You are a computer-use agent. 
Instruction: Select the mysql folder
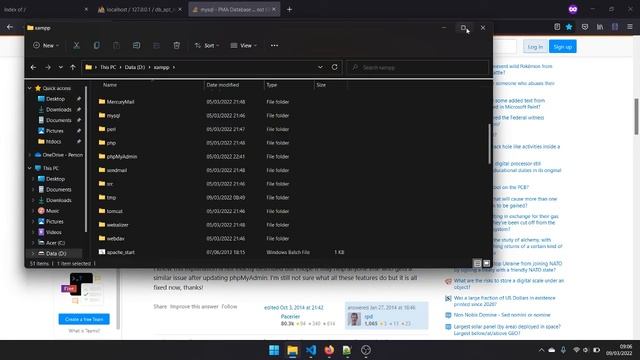[113, 116]
